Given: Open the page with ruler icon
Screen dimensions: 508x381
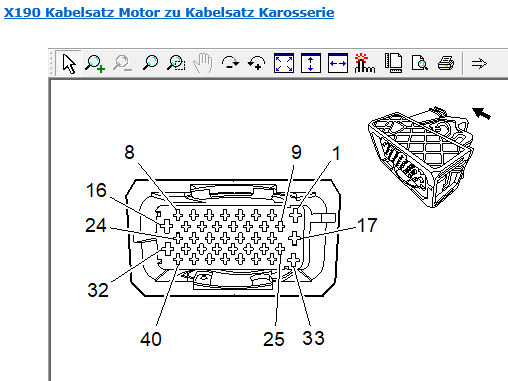Looking at the screenshot, I should (393, 63).
